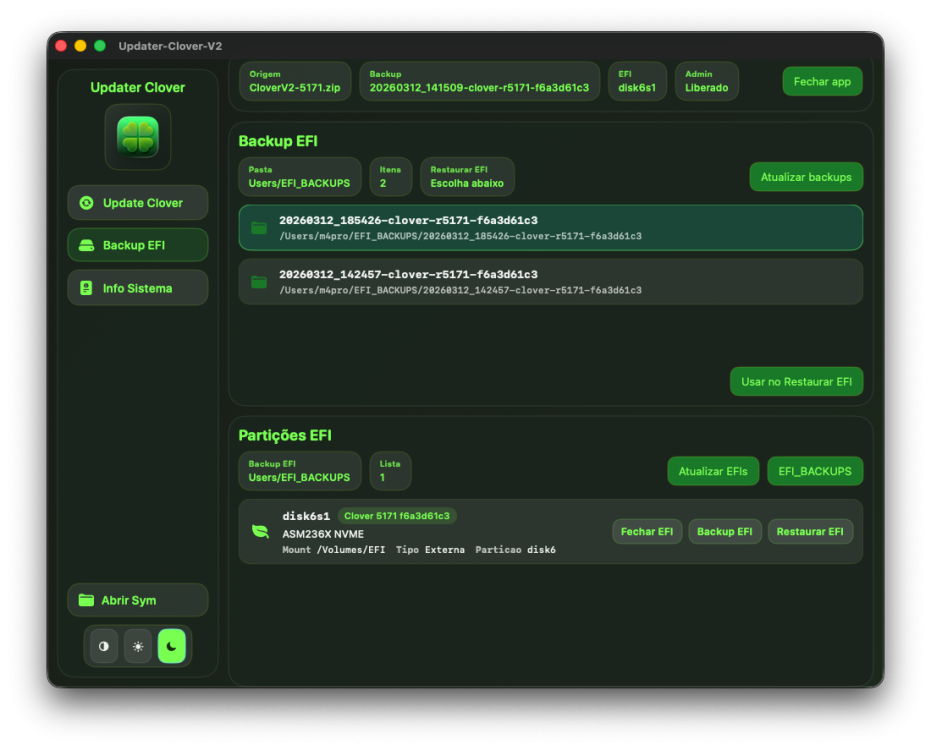Screen dimensions: 931x750
Task: Click the folder icon in Abrir Sym
Action: (x=87, y=600)
